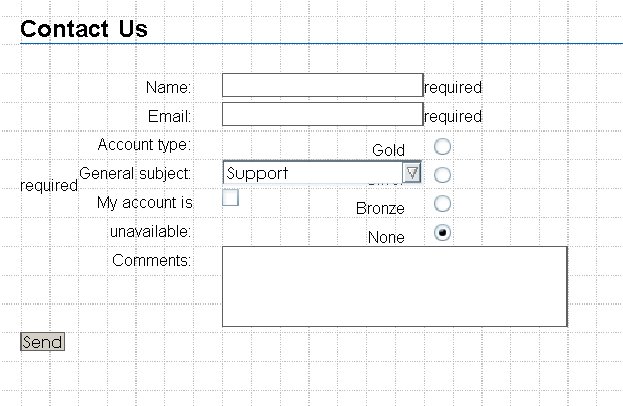Select the Gold account type radio button
This screenshot has height=406, width=623.
443,146
